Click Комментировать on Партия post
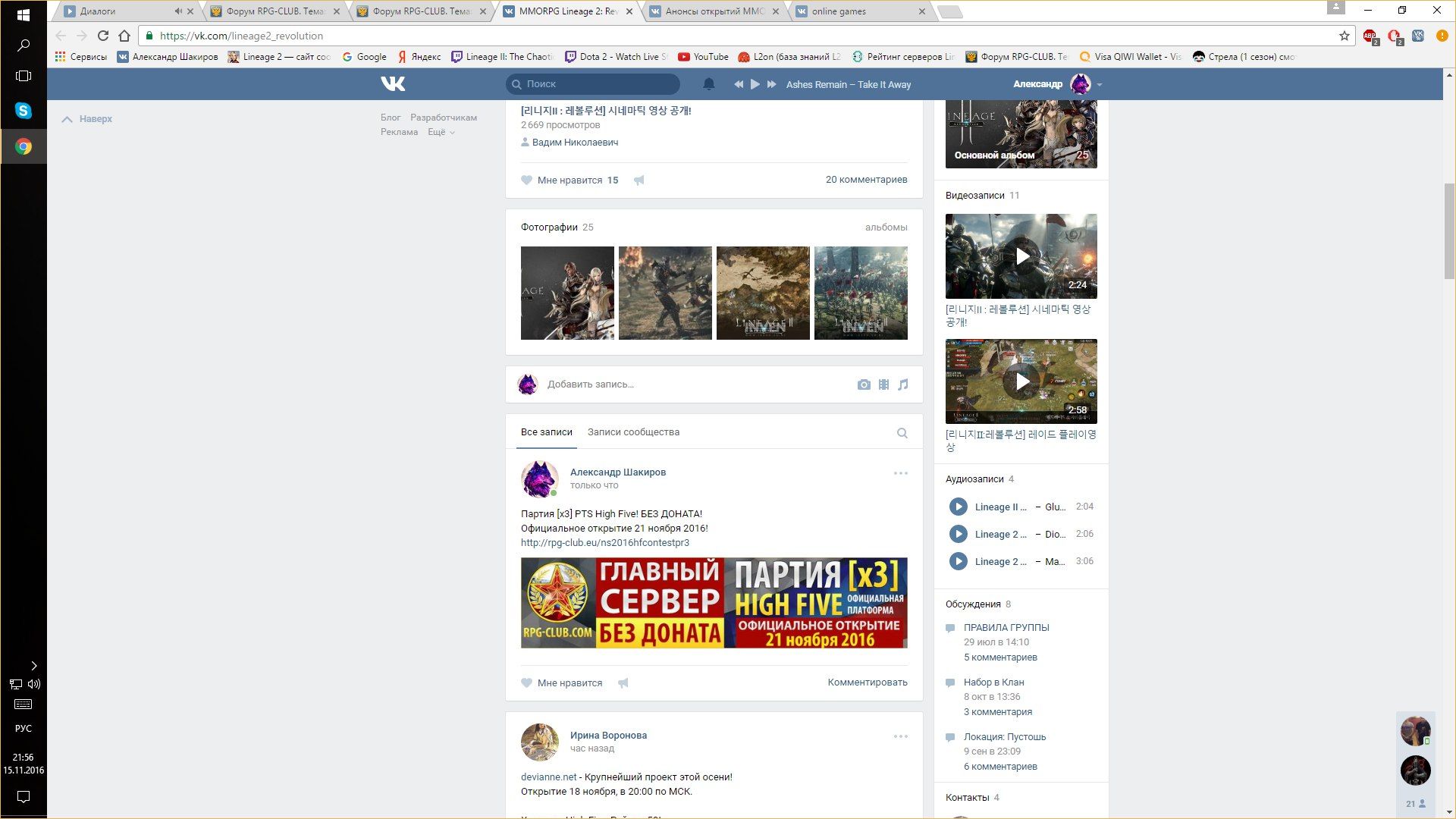This screenshot has height=819, width=1456. [x=867, y=682]
